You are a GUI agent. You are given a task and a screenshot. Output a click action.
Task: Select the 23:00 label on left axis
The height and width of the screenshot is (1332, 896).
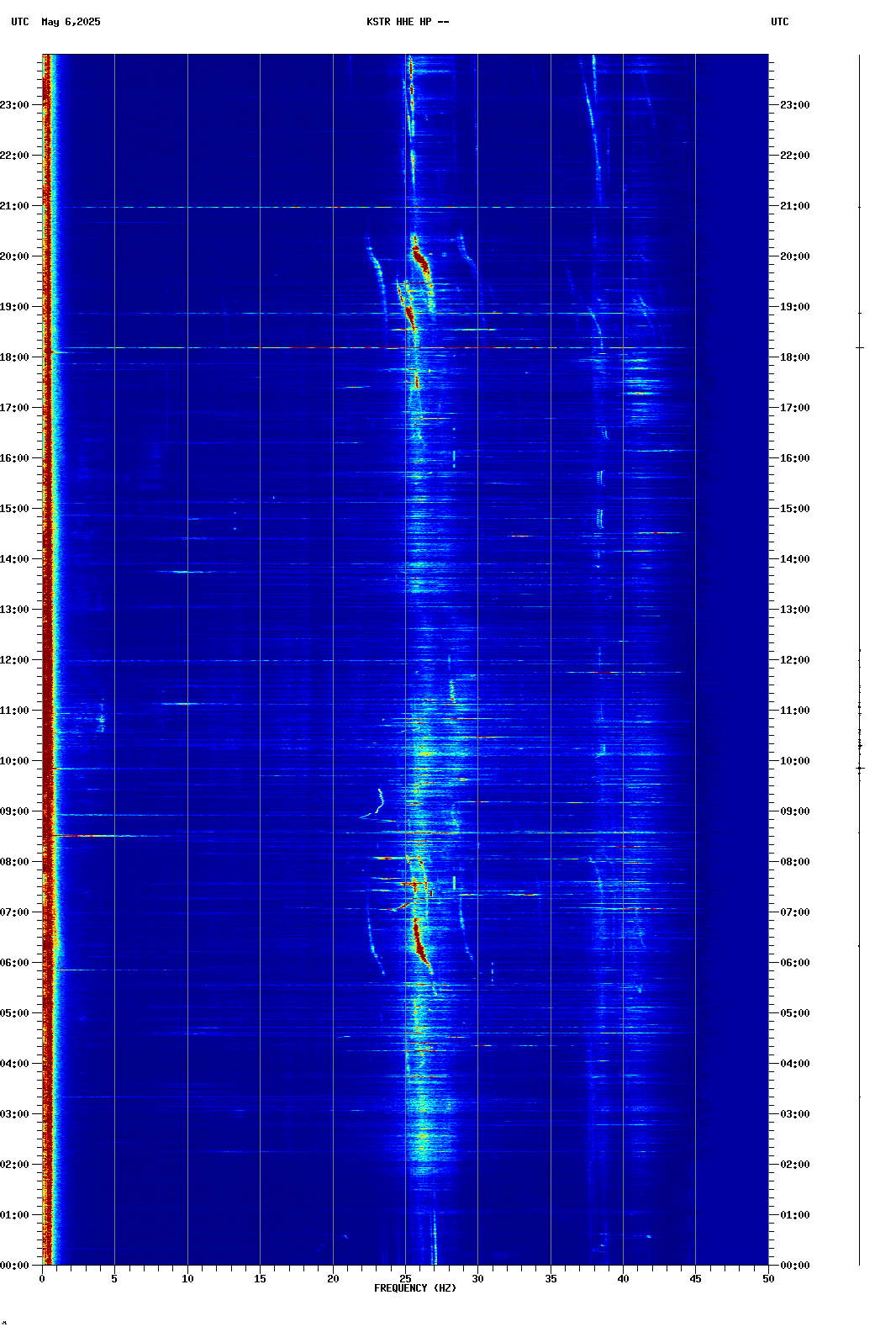[x=14, y=105]
